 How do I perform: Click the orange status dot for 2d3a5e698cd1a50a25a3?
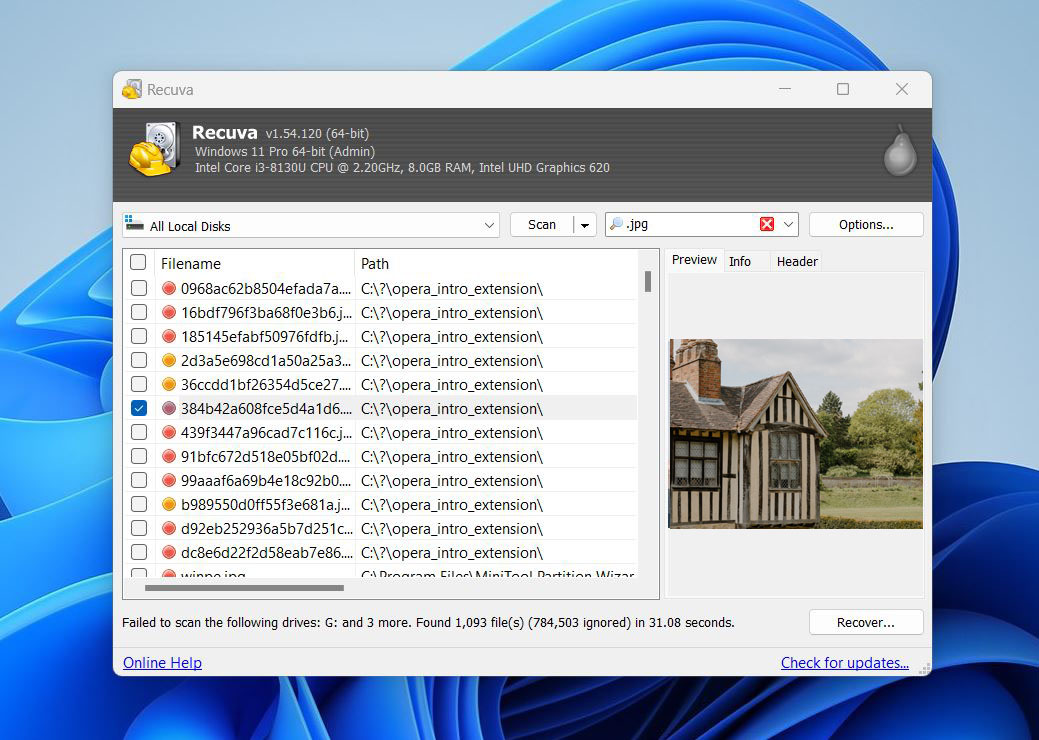point(169,360)
